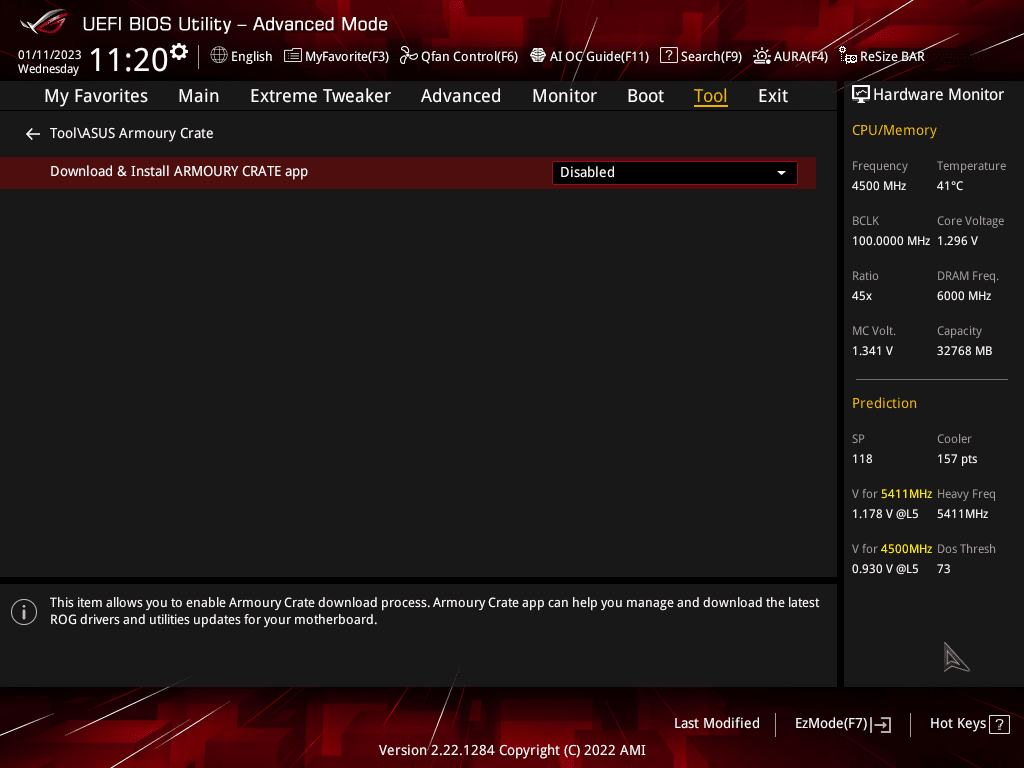Click the dropdown arrow next to Disabled
The image size is (1024, 768).
click(781, 173)
